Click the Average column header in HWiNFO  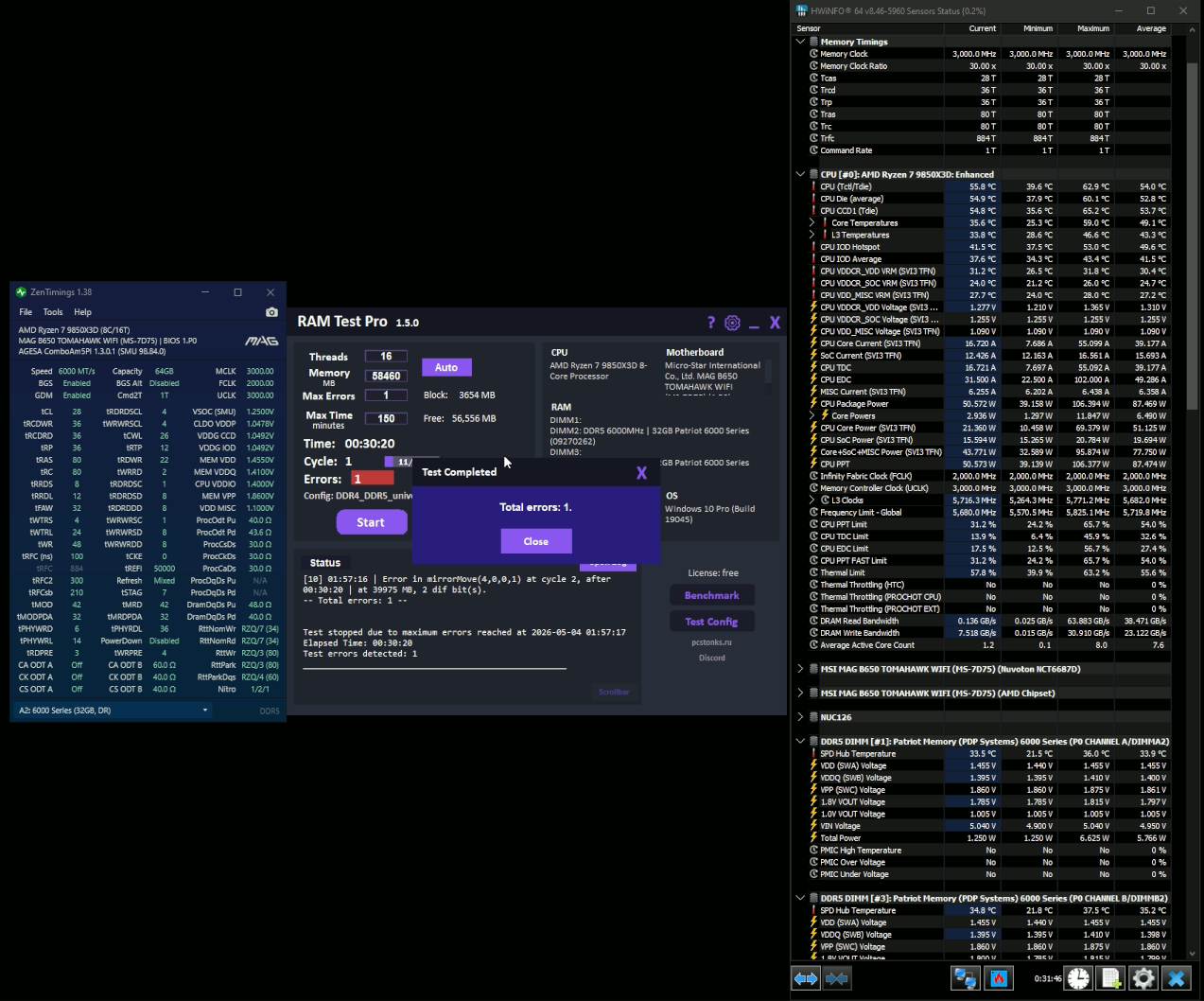click(x=1143, y=28)
